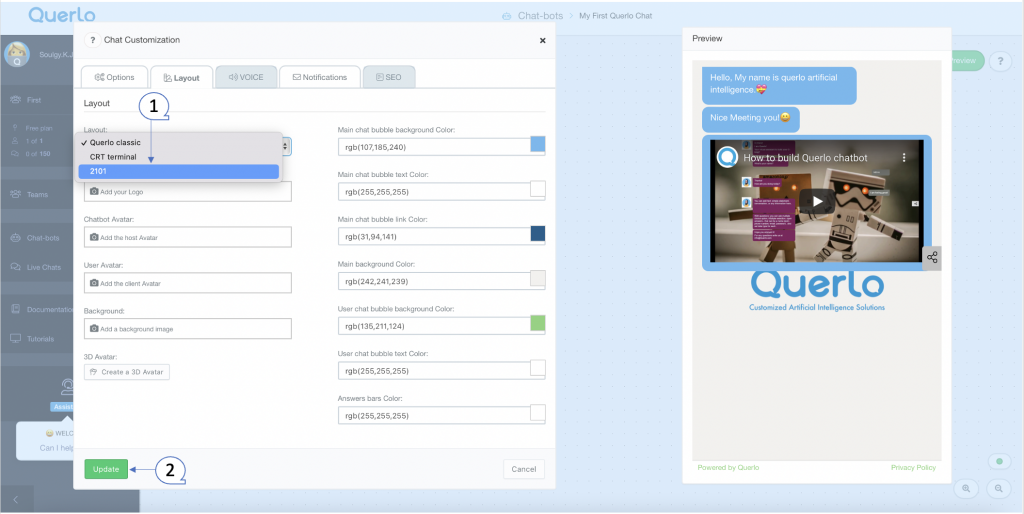Edit Answers bars Color value field
The image size is (1024, 514).
tap(434, 415)
